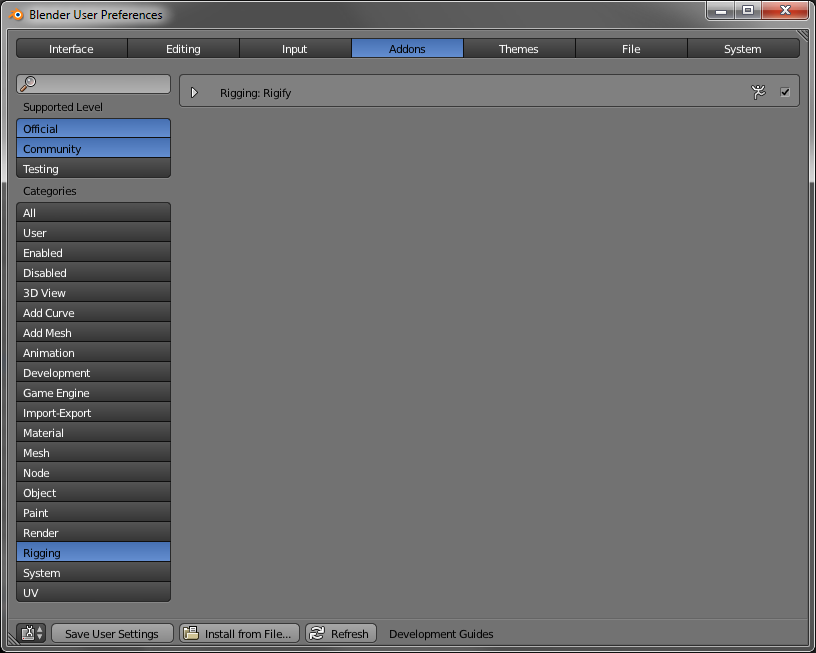The width and height of the screenshot is (816, 653).
Task: Switch to the File tab
Action: point(631,48)
